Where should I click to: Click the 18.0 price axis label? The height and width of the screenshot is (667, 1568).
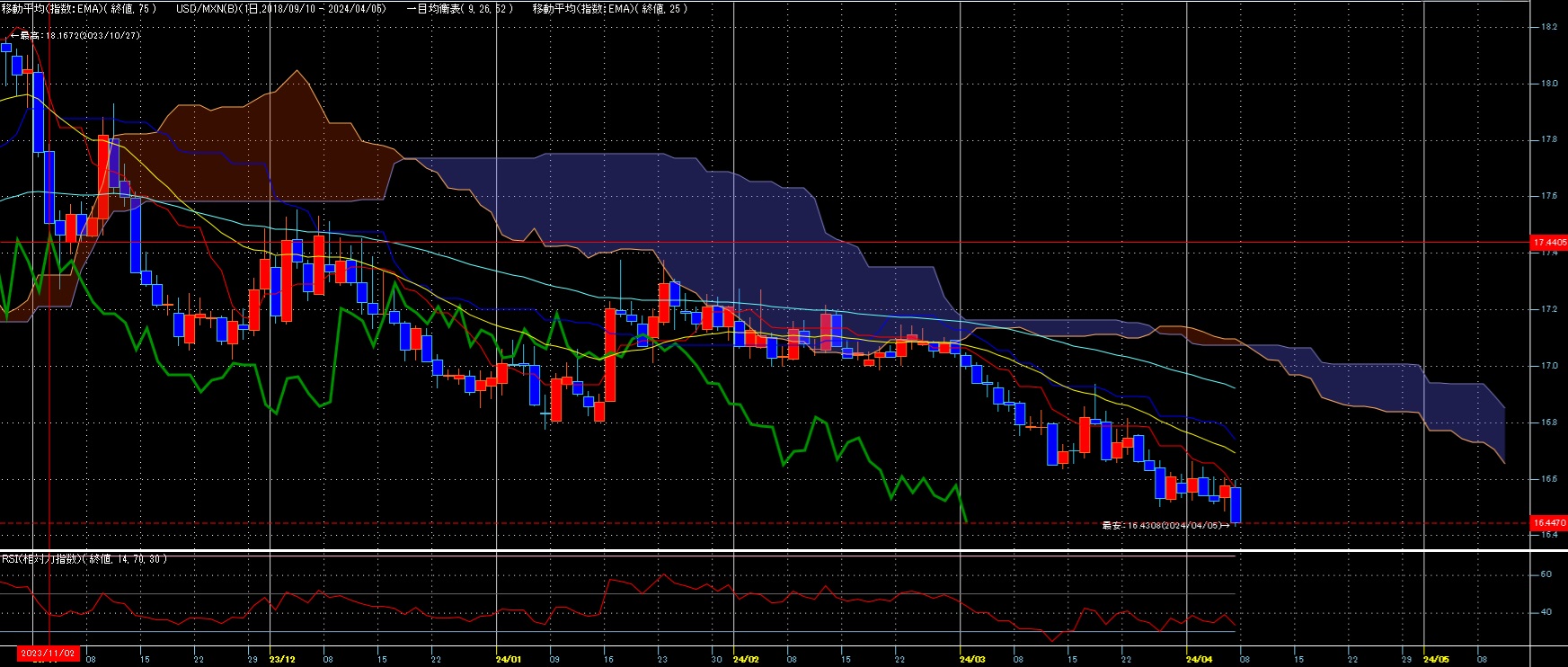click(1549, 84)
